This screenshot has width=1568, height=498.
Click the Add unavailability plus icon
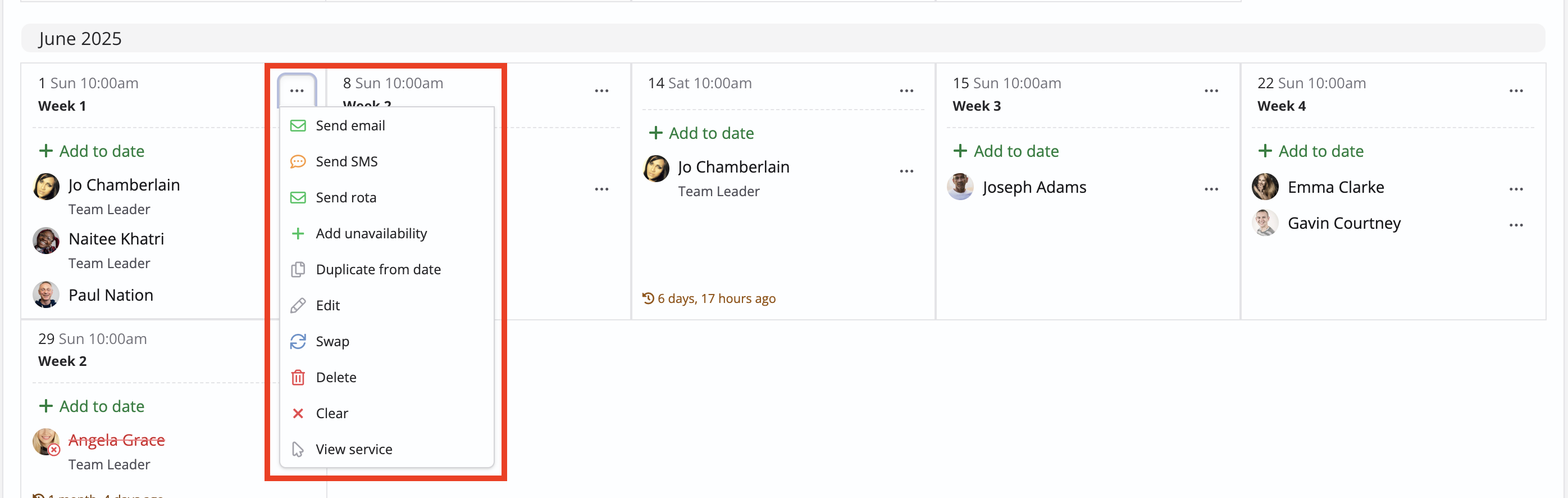(298, 233)
